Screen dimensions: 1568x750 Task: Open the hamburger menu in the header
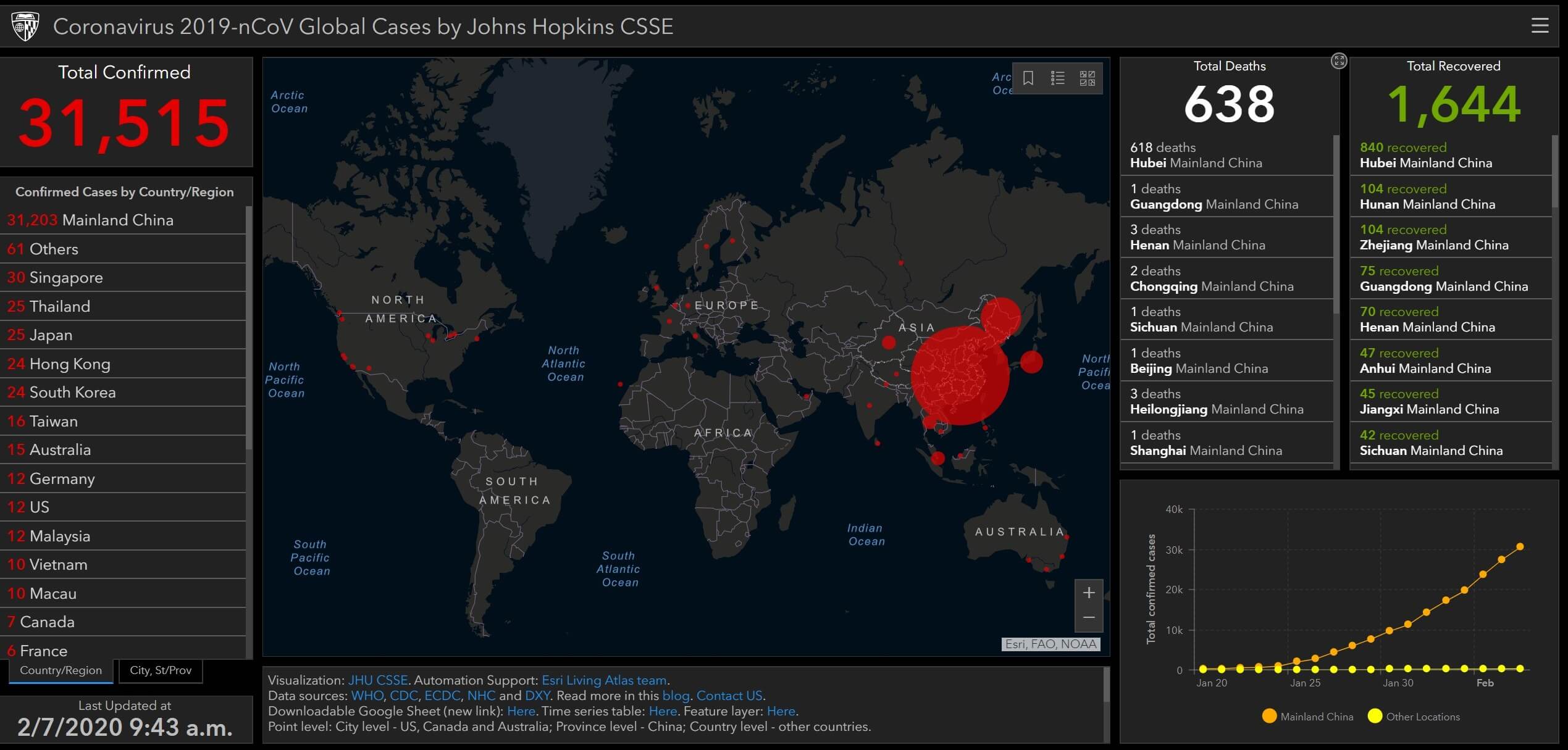click(1540, 26)
